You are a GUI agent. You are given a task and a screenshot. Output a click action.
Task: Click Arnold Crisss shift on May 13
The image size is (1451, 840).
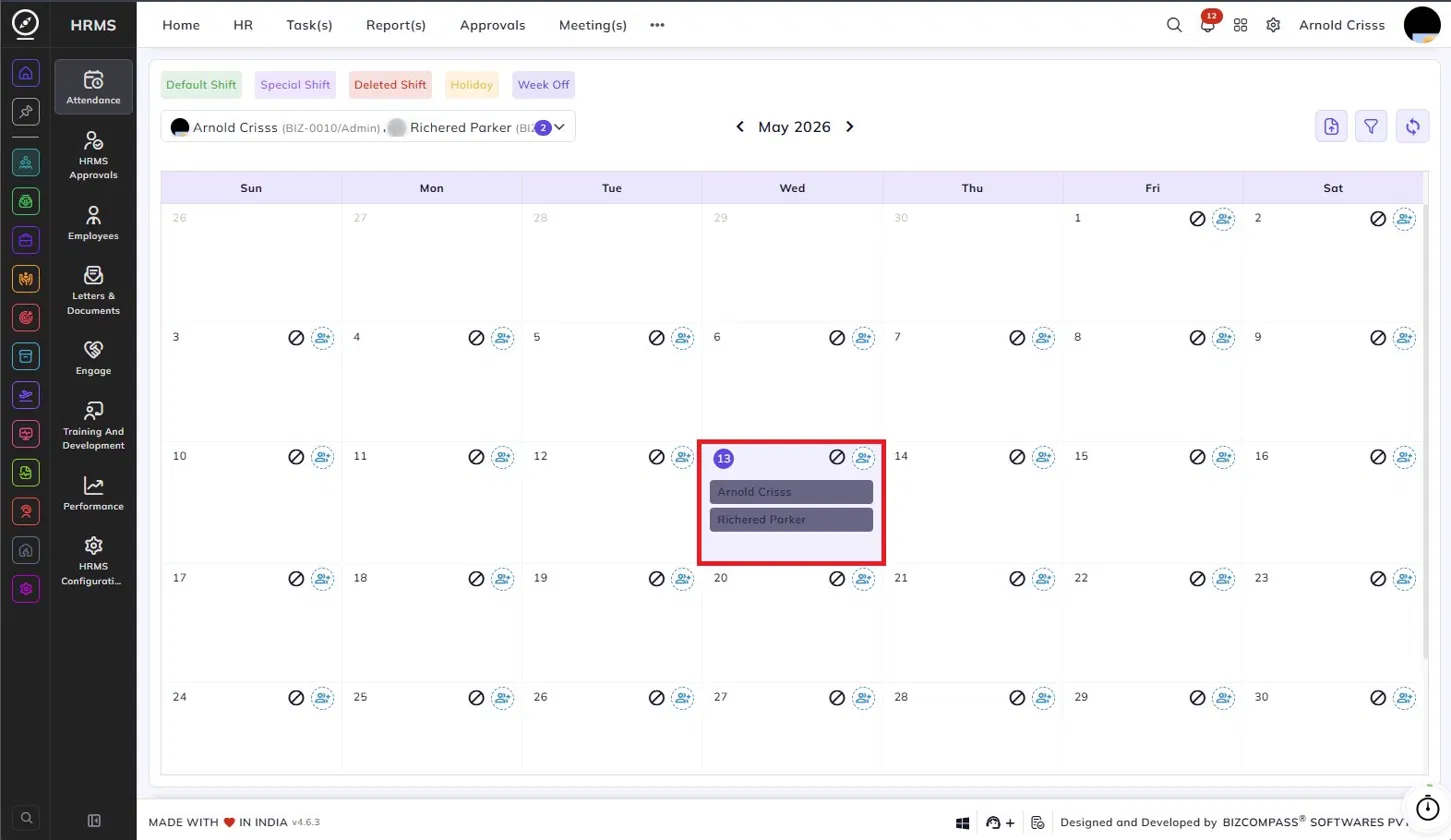pyautogui.click(x=791, y=492)
